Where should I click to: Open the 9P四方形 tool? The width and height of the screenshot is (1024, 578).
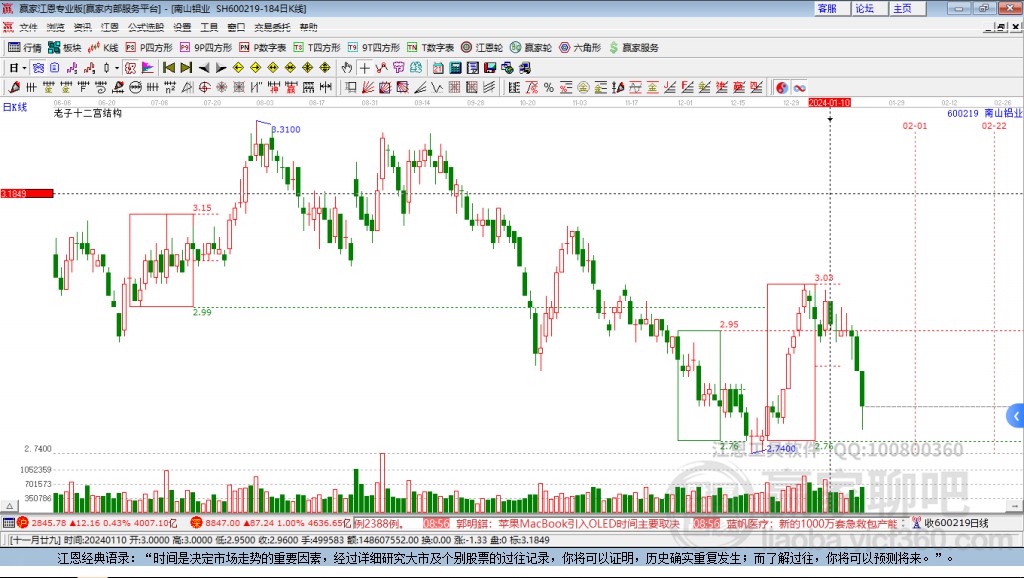(206, 48)
